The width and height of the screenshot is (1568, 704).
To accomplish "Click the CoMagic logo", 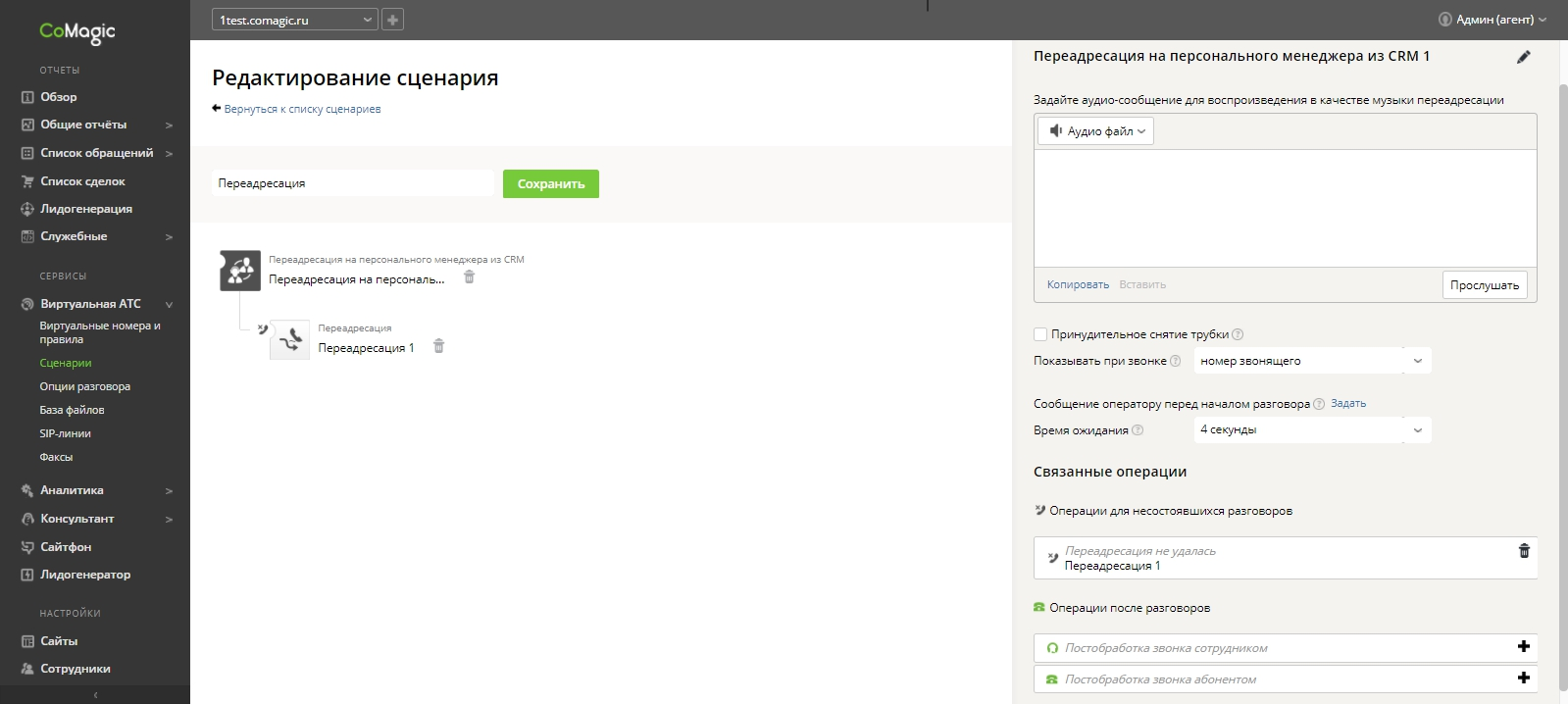I will [77, 32].
